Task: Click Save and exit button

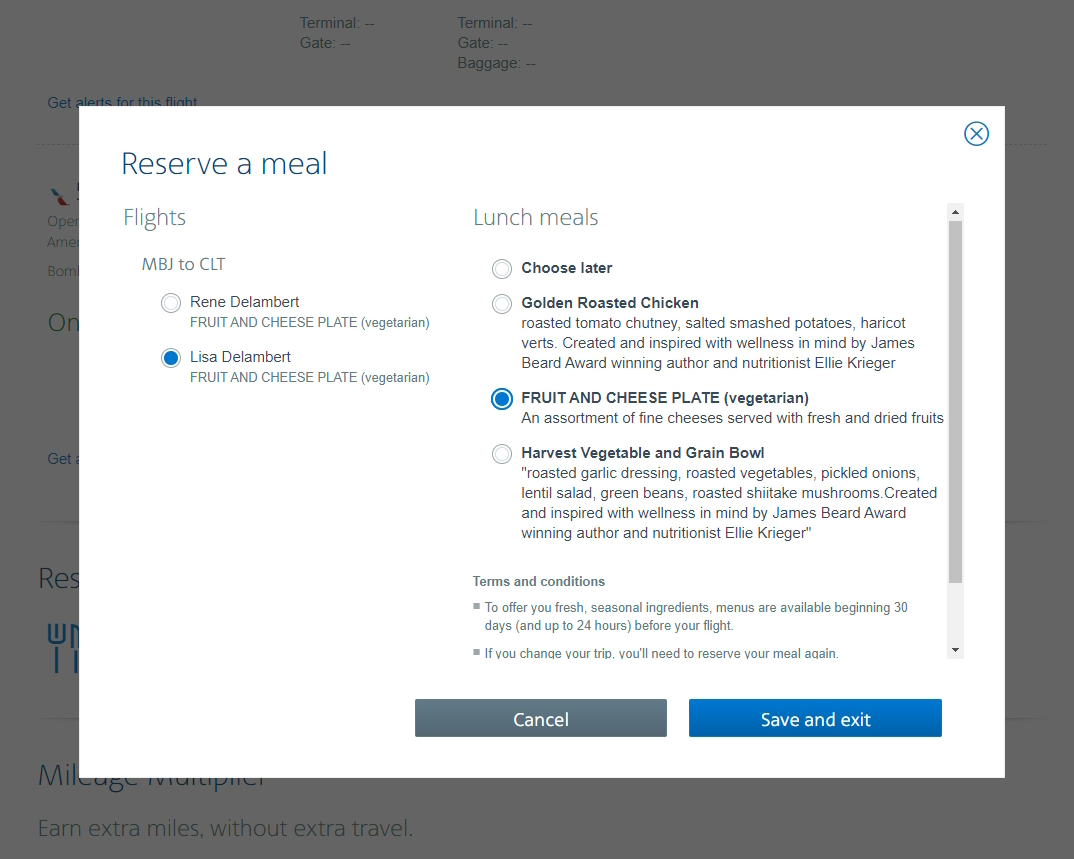Action: click(x=815, y=719)
